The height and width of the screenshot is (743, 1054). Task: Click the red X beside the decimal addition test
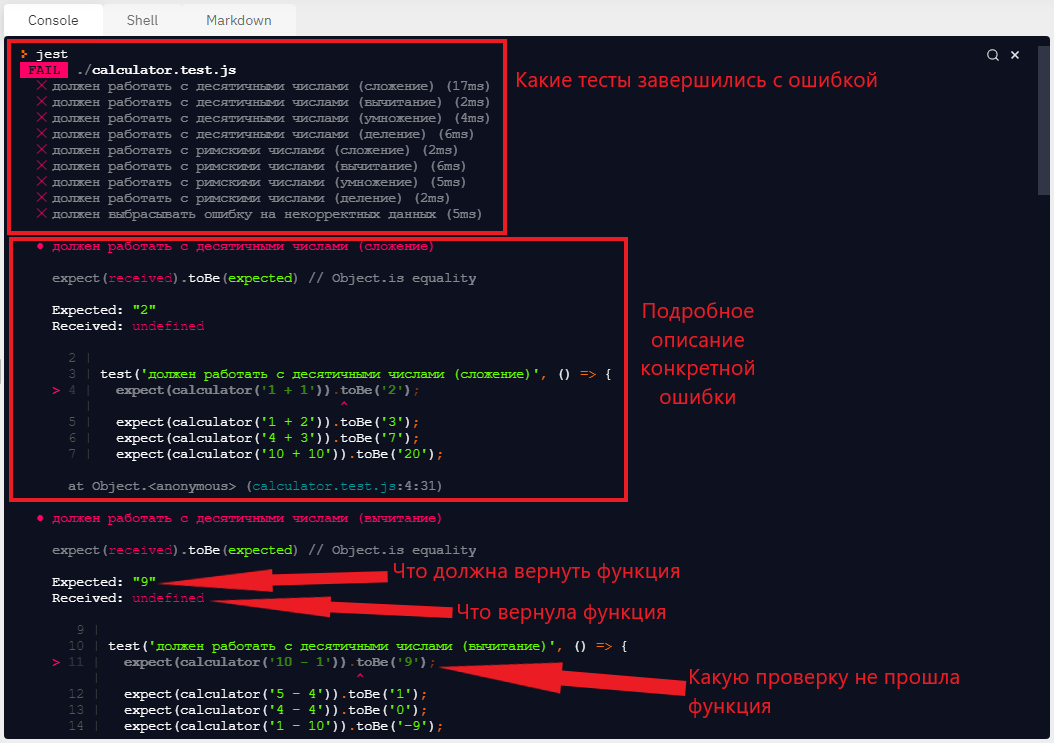[x=43, y=86]
